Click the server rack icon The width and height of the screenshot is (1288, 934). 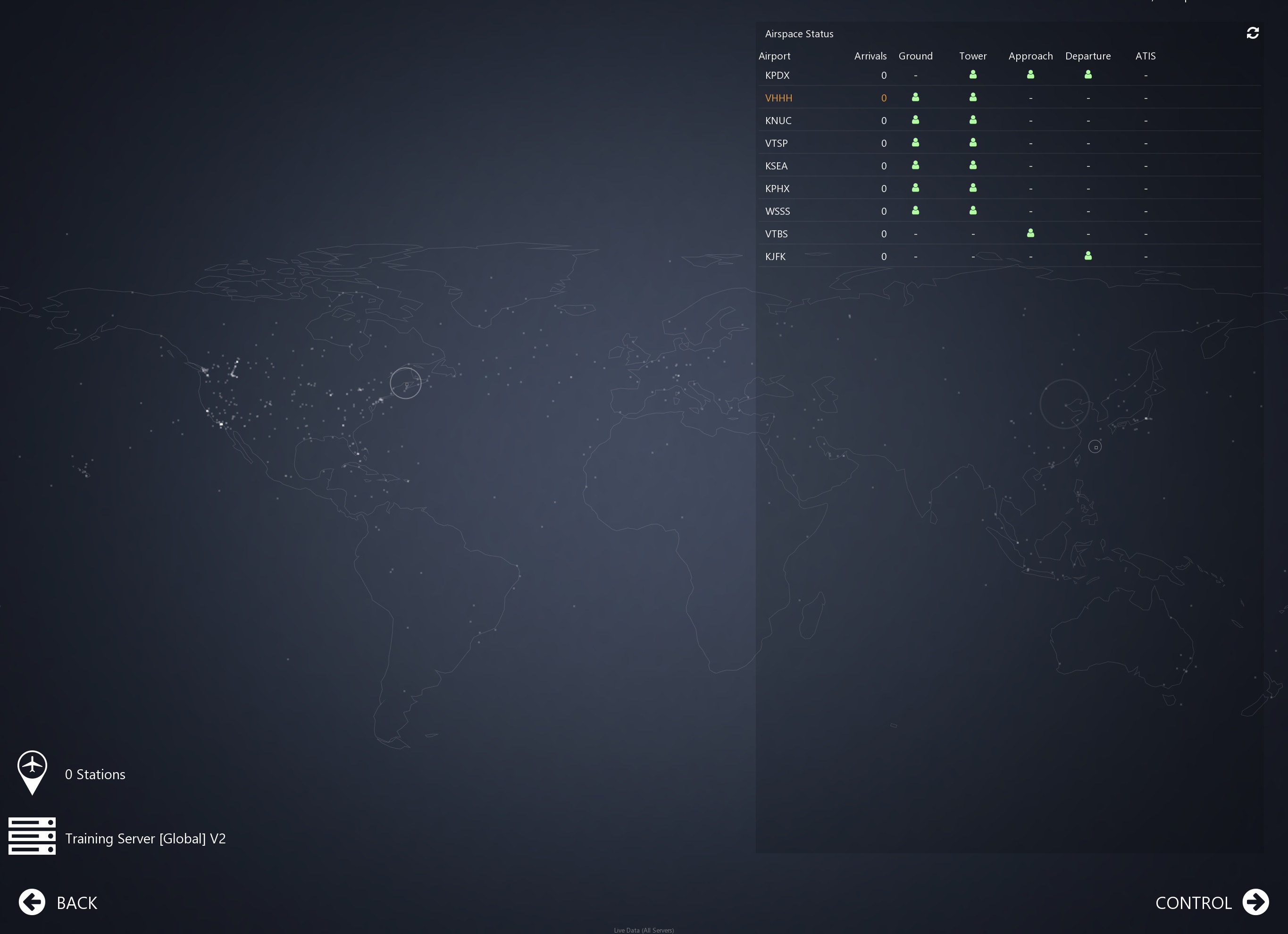pos(32,836)
